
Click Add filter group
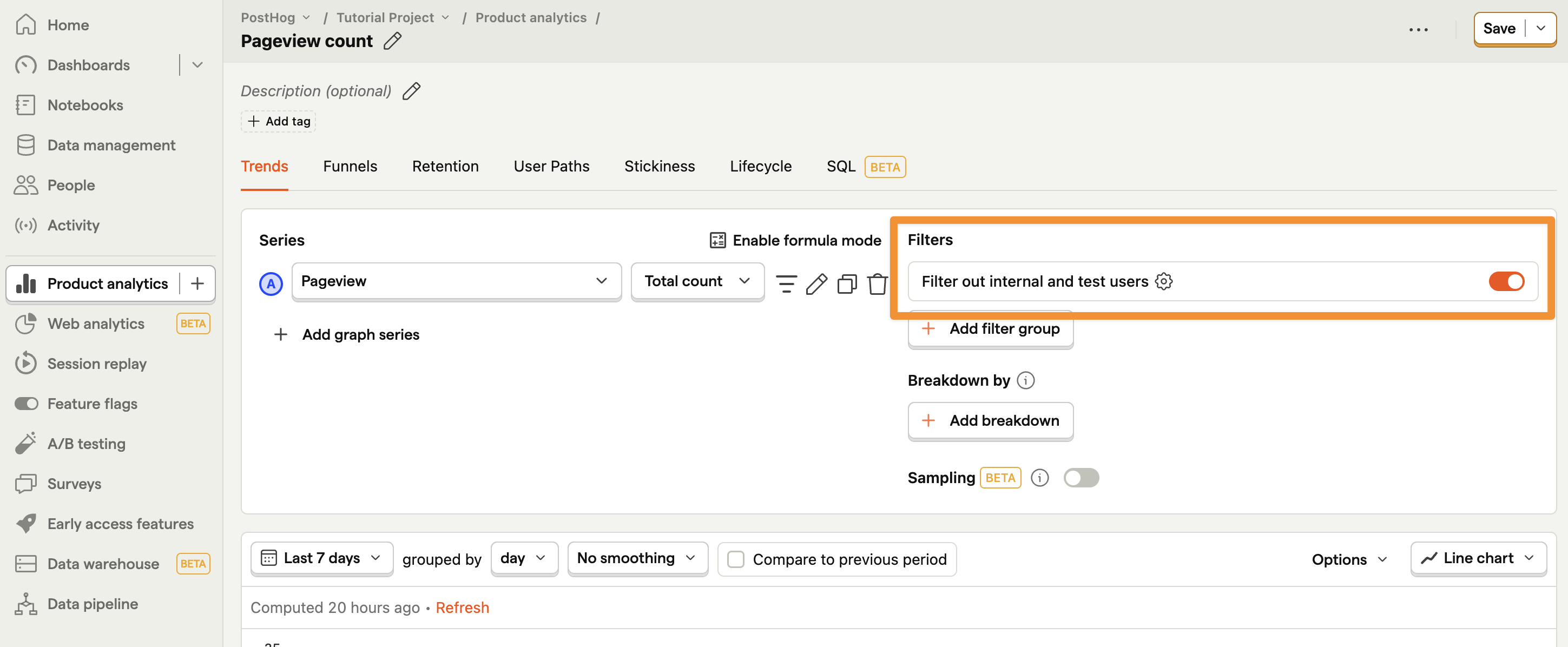tap(990, 329)
